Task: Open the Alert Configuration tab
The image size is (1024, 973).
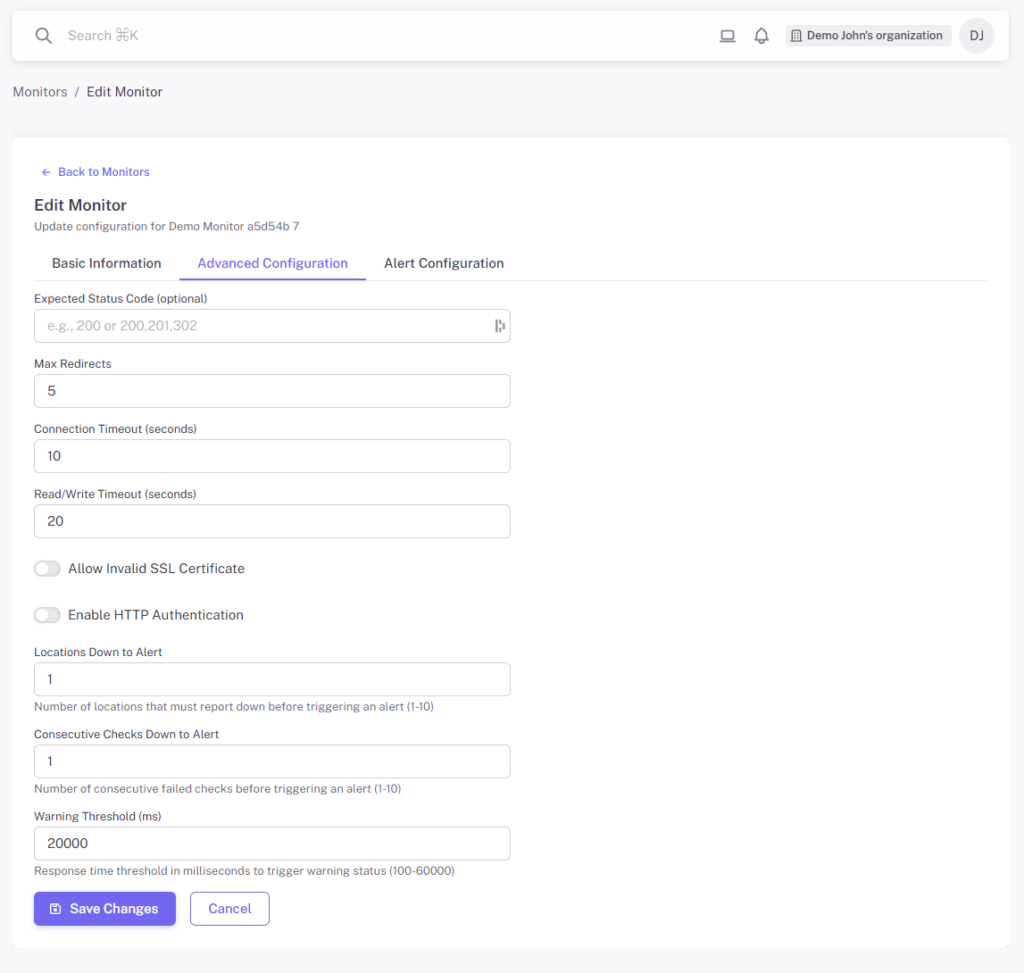Action: coord(443,263)
